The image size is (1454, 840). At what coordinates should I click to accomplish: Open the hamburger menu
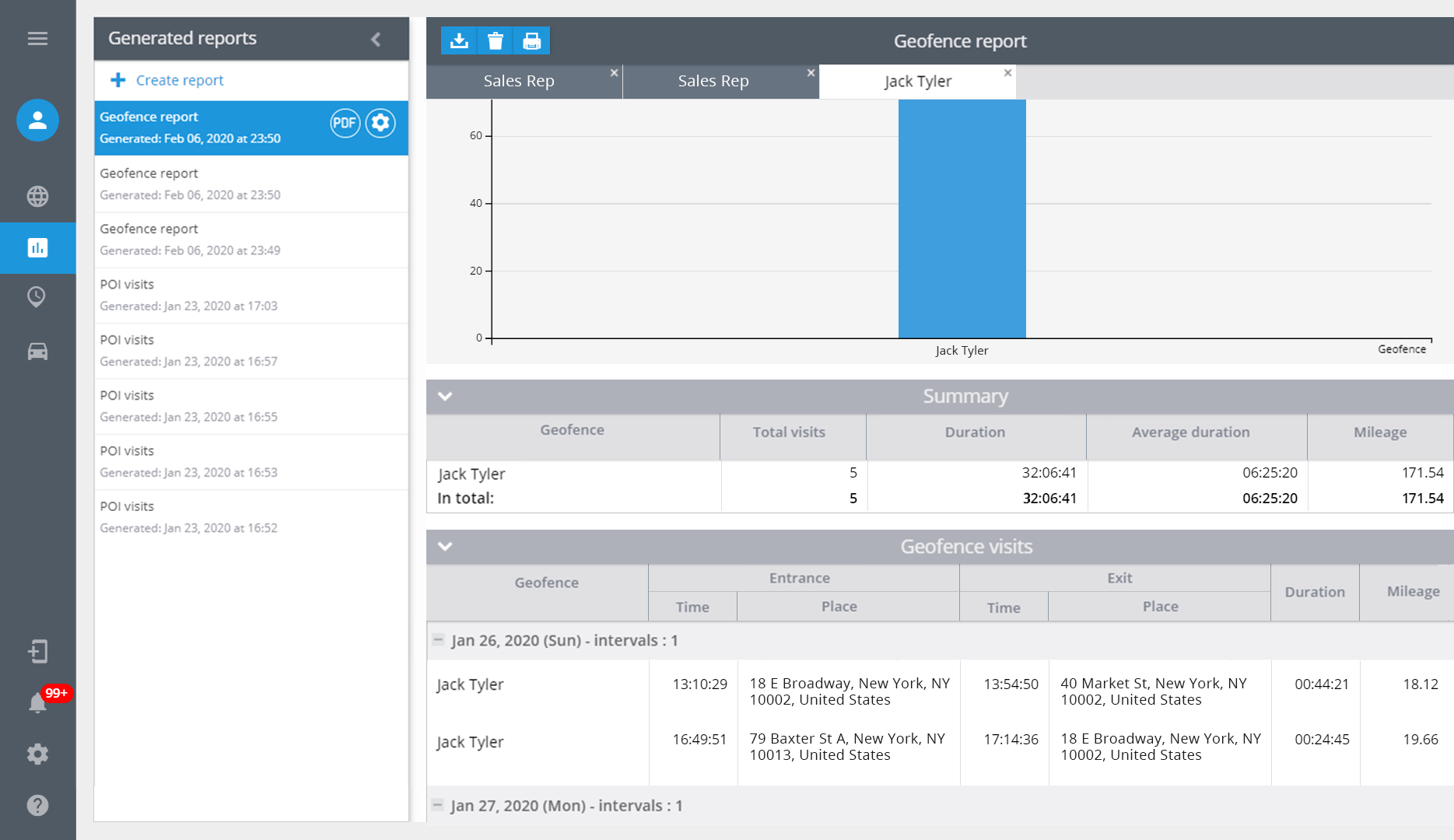pyautogui.click(x=37, y=38)
